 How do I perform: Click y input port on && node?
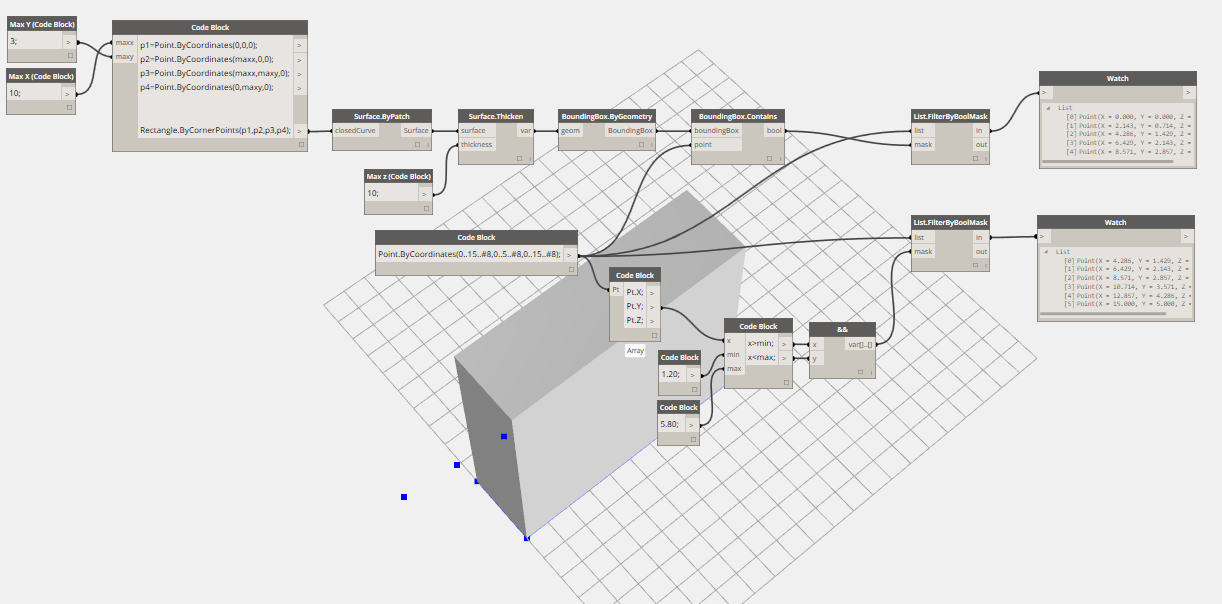pos(815,358)
